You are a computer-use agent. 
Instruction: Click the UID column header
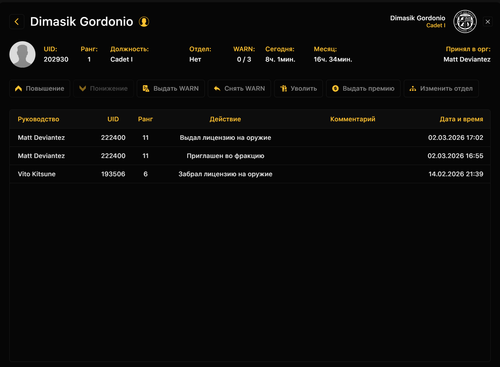pyautogui.click(x=113, y=119)
